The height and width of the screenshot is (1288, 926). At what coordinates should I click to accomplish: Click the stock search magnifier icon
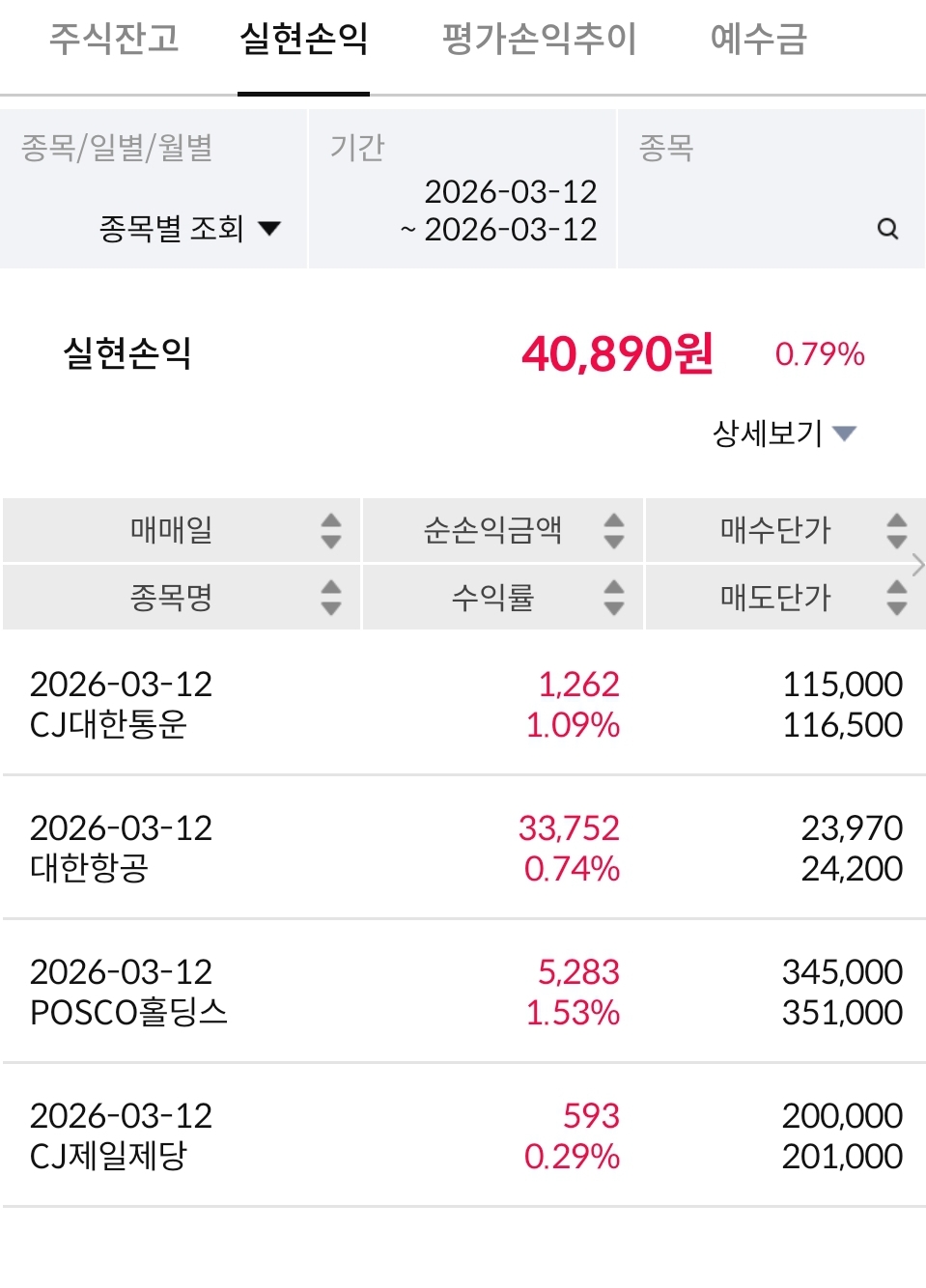tap(887, 229)
